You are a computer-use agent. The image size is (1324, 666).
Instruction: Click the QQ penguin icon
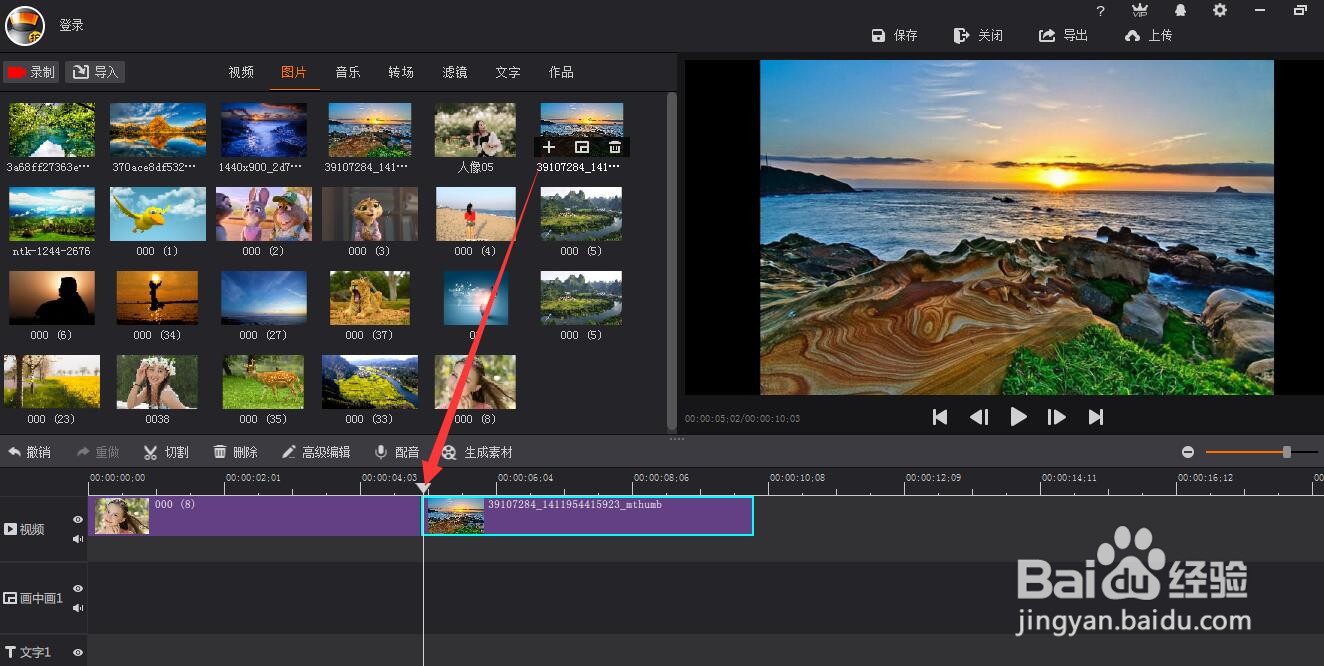click(1180, 10)
